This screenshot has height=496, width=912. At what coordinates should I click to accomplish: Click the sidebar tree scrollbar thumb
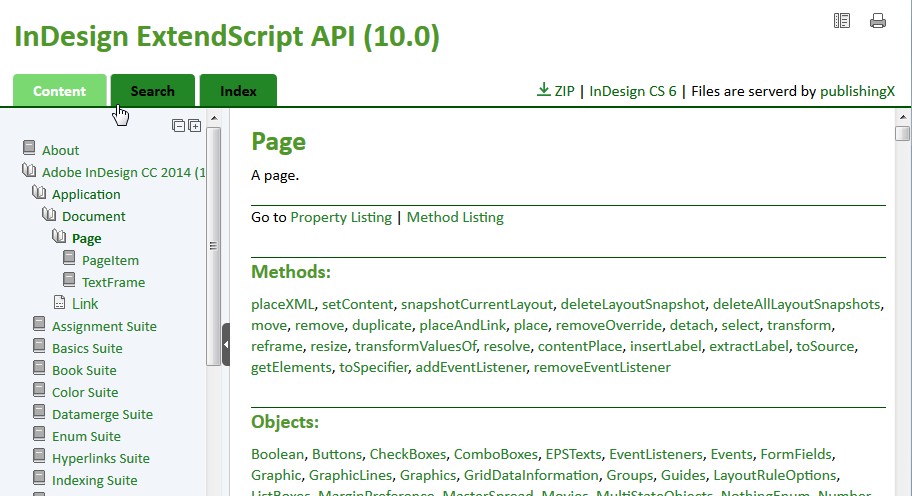pos(213,246)
